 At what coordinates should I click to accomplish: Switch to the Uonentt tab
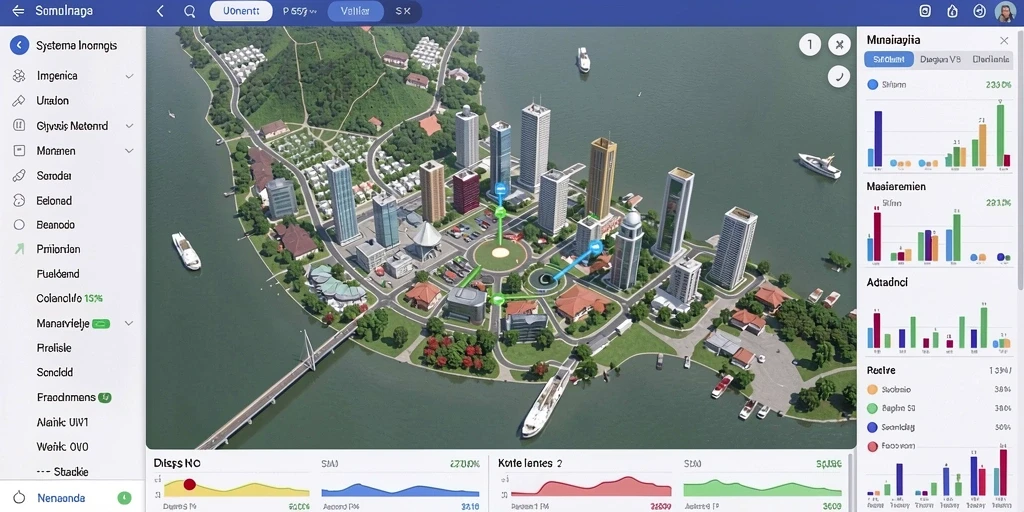241,11
